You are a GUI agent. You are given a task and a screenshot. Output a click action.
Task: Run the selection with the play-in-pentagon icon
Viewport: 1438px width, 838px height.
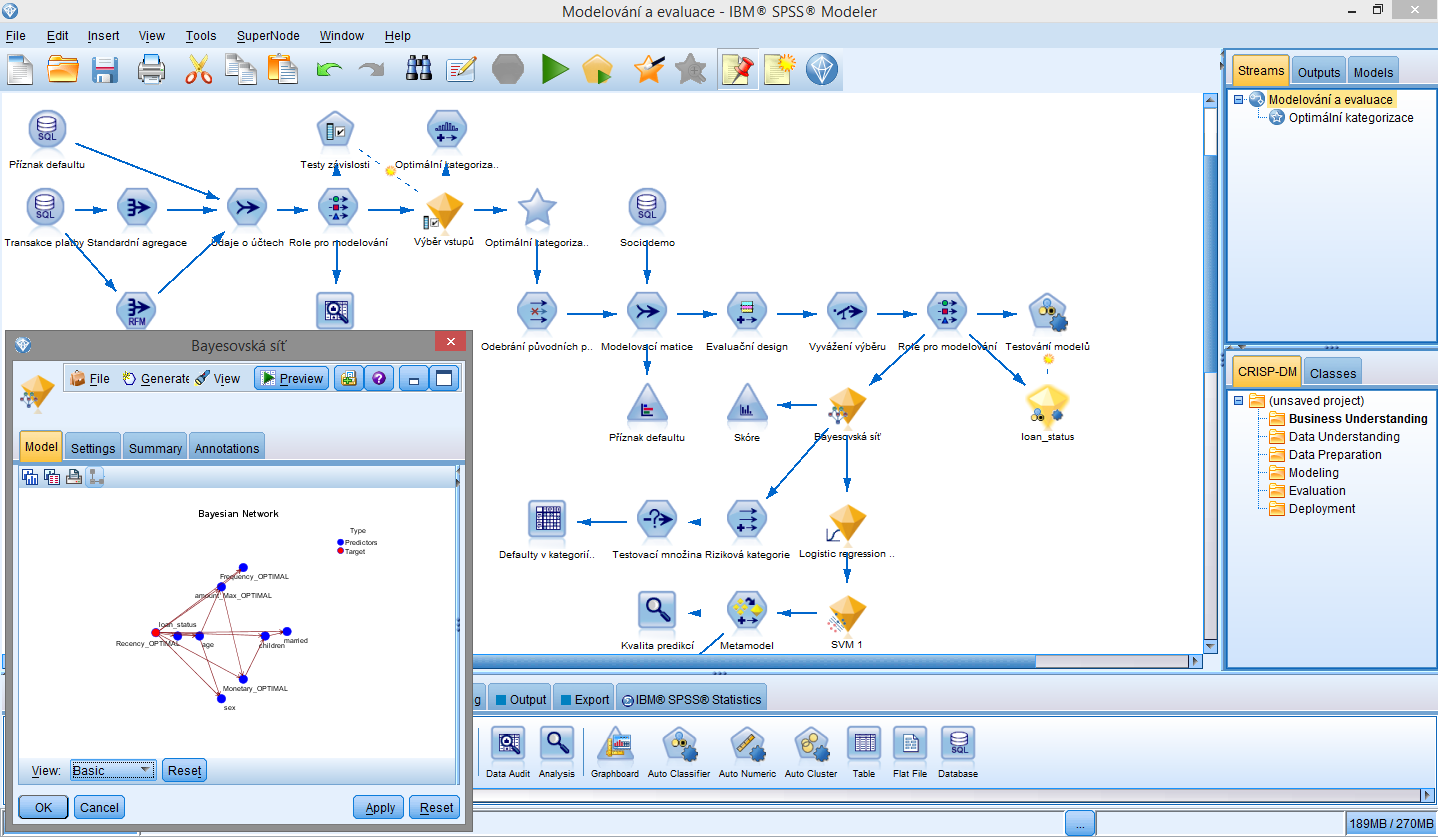coord(597,69)
